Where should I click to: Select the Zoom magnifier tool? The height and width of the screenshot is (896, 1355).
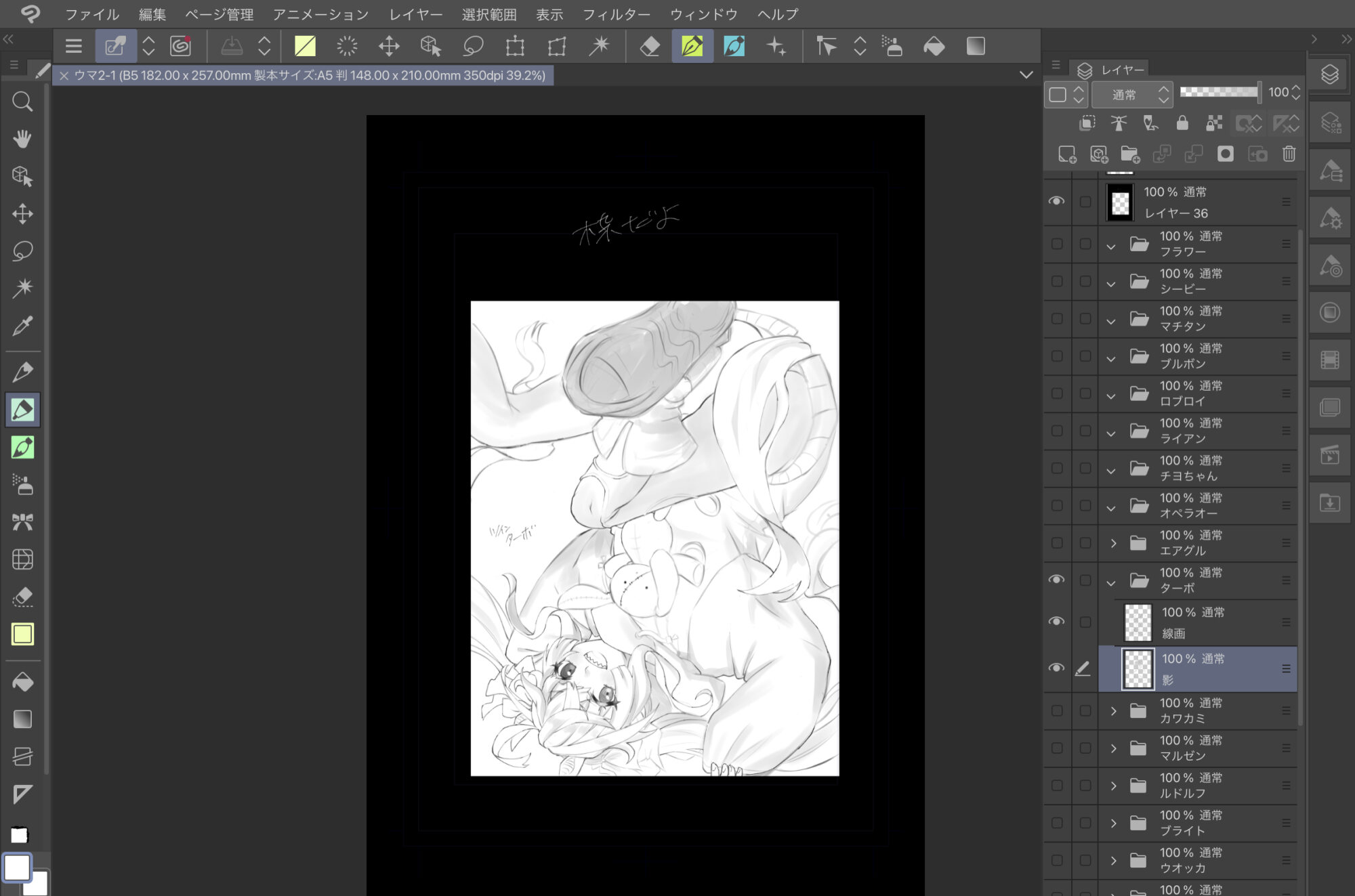[x=22, y=102]
